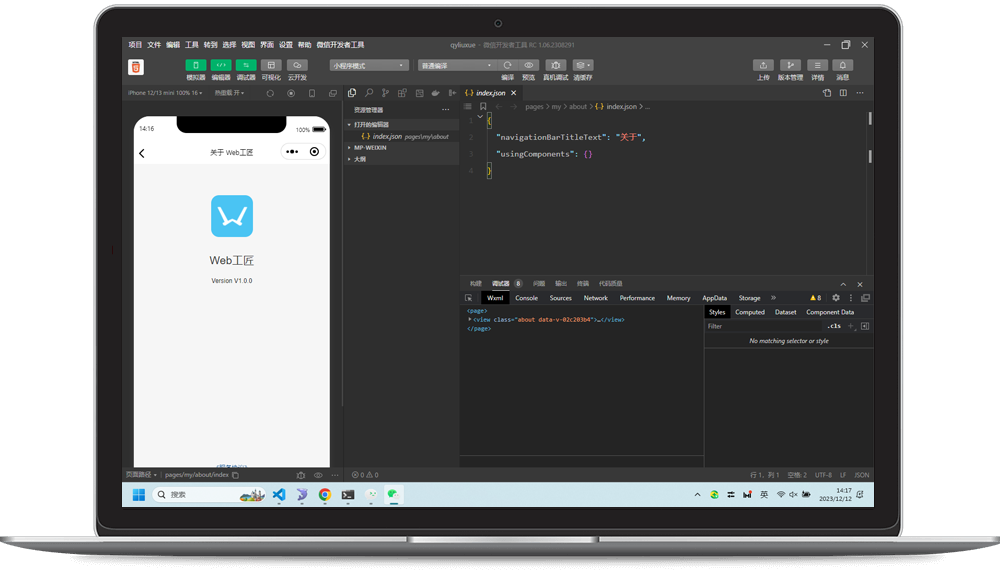Viewport: 1000px width, 571px height.
Task: Click the upload (上传) icon
Action: (x=763, y=65)
